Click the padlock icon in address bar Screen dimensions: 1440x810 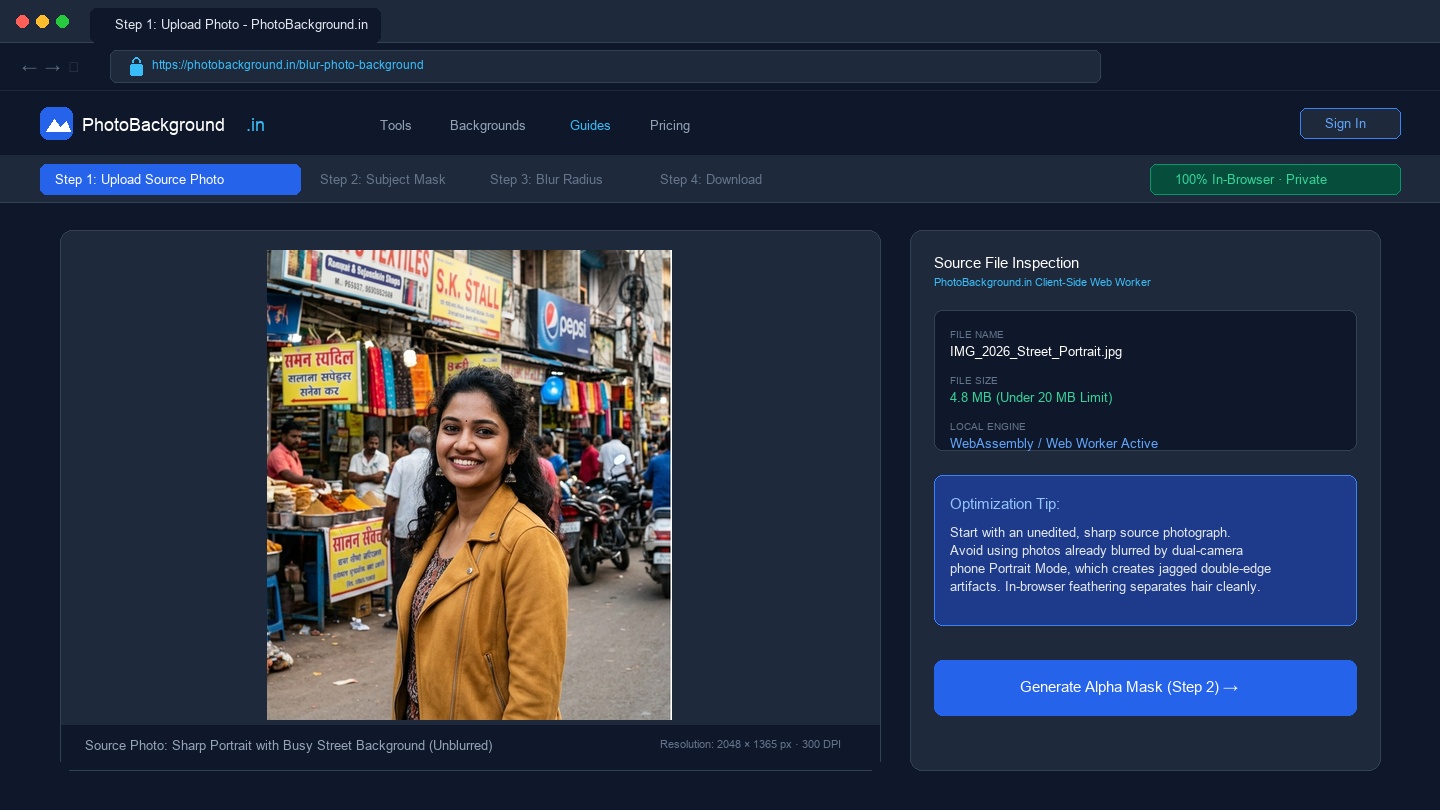point(137,67)
